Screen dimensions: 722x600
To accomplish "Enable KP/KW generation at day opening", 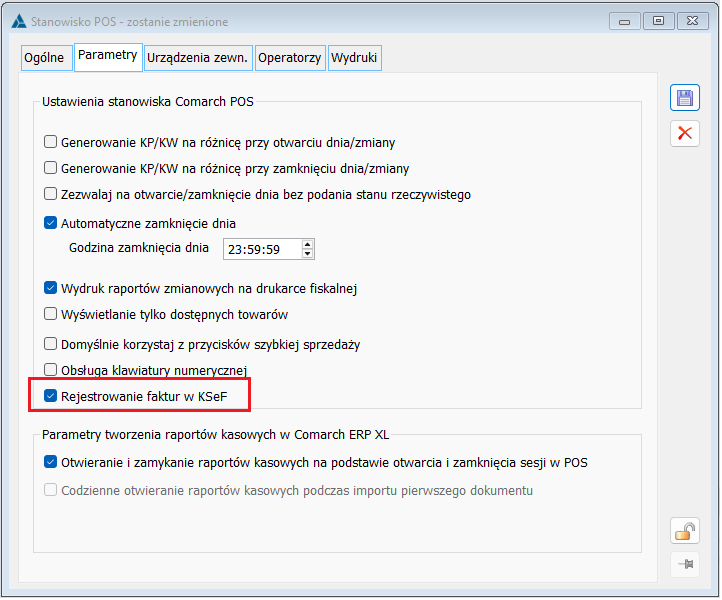I will [x=50, y=142].
